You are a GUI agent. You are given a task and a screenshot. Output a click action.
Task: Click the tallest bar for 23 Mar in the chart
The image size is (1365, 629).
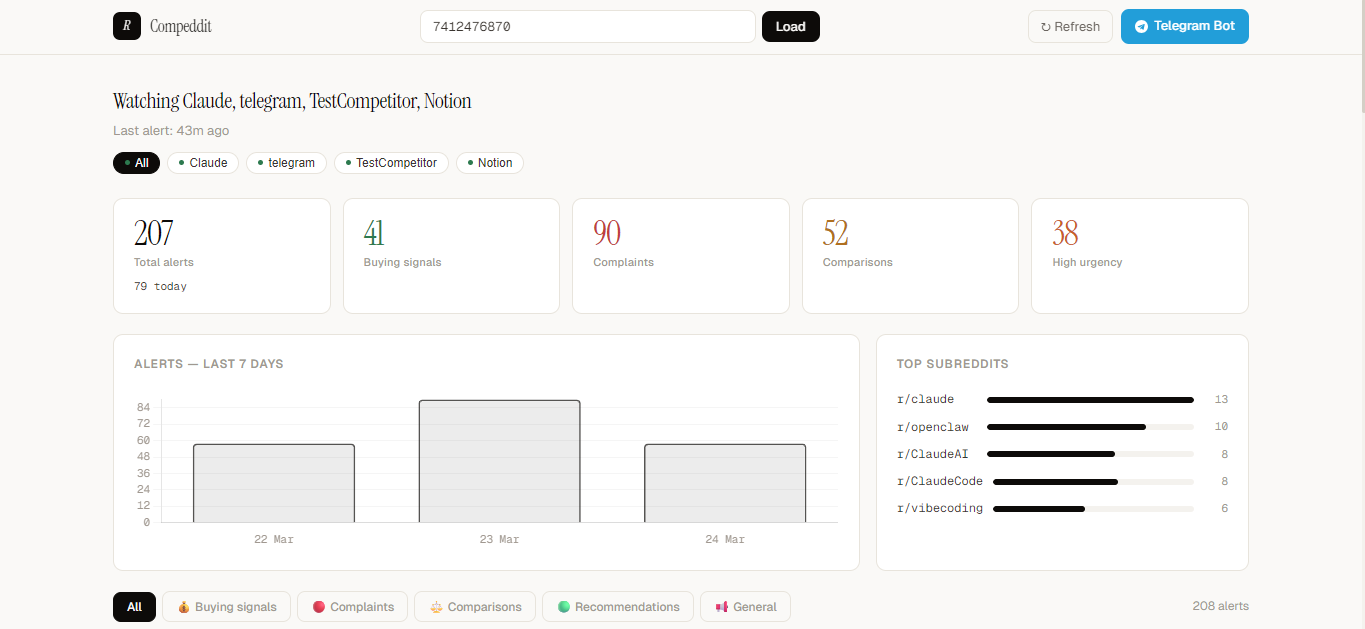point(500,460)
